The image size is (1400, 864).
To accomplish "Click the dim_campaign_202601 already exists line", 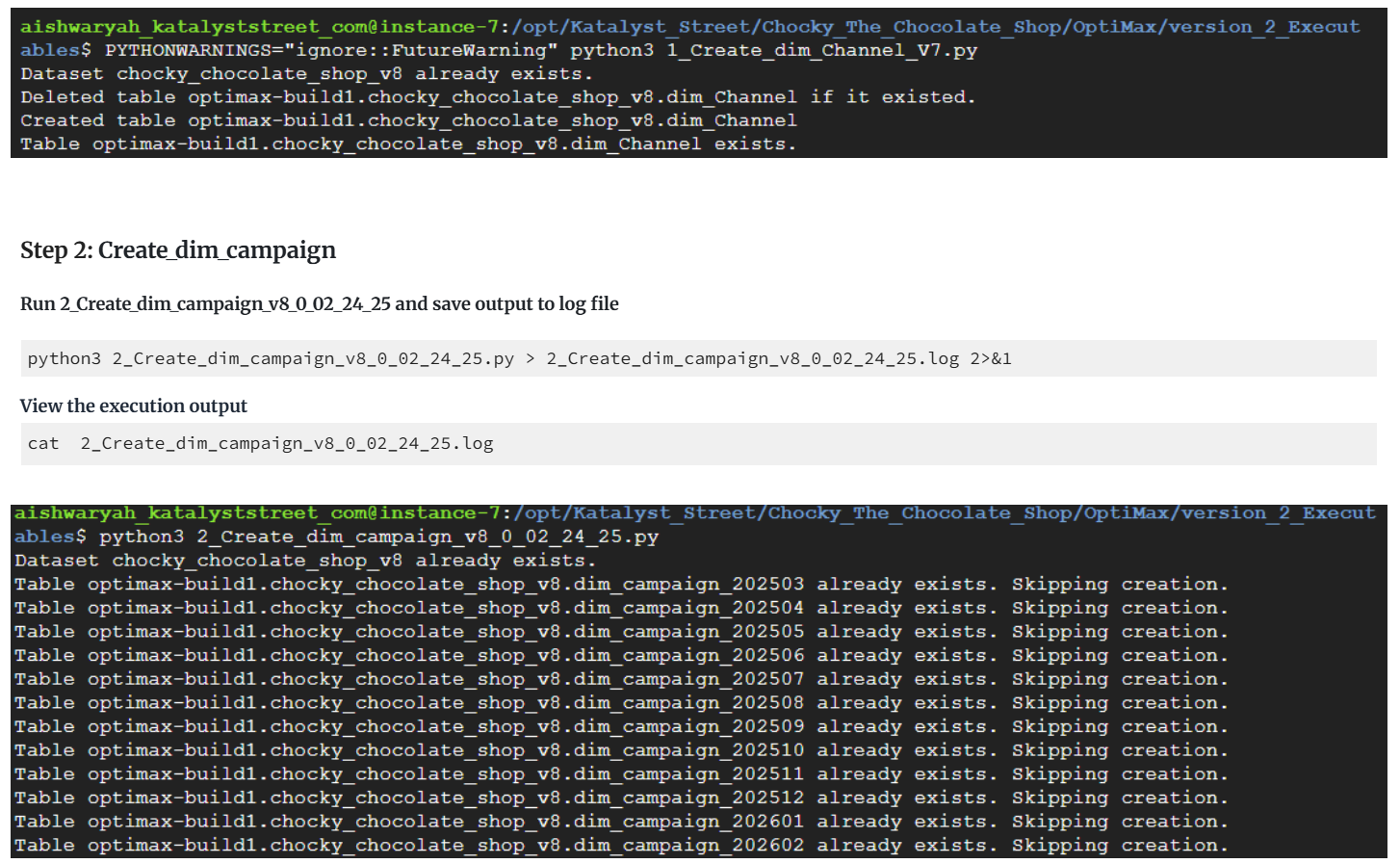I will point(621,822).
